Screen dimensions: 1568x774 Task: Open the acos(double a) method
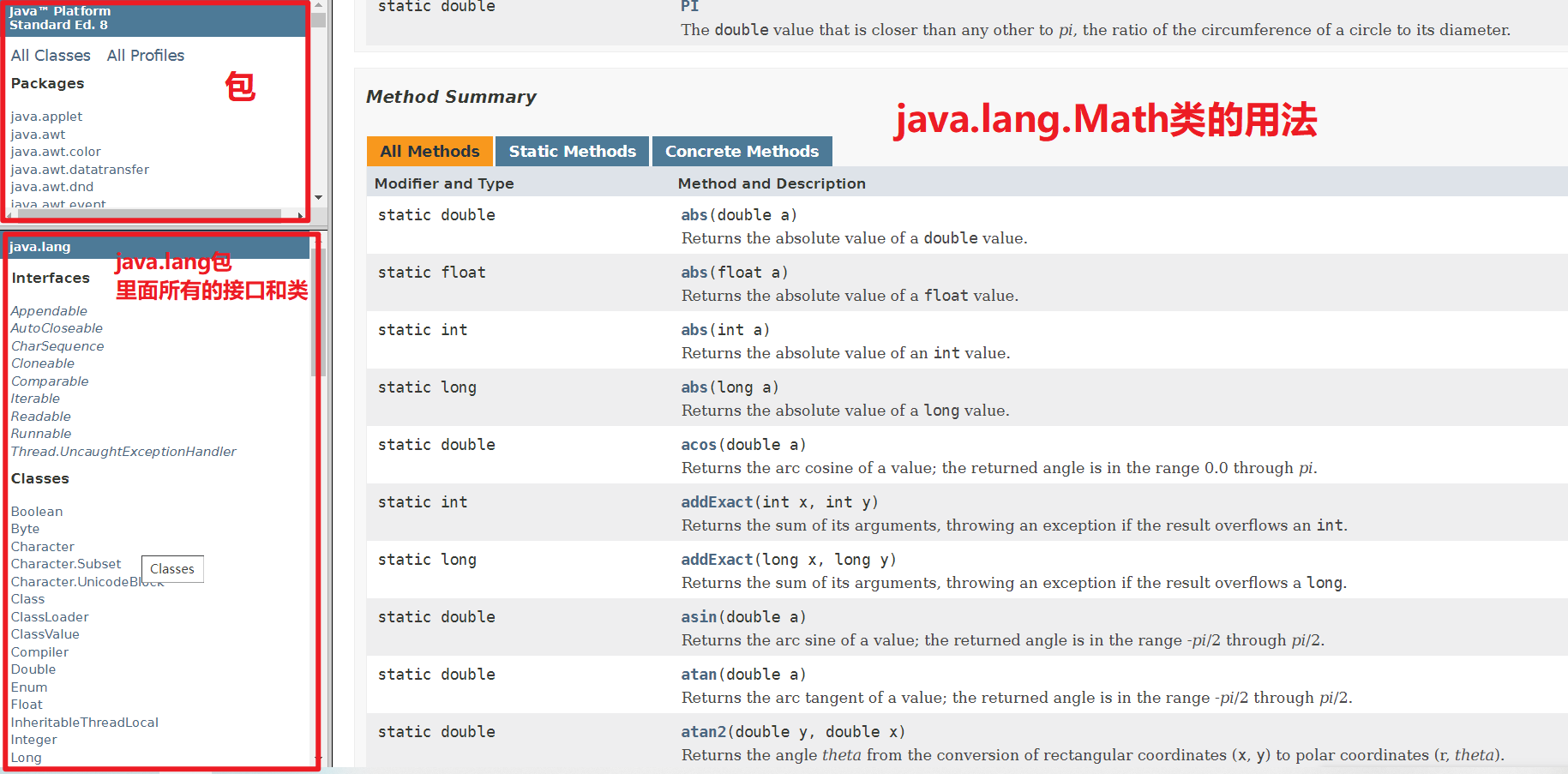coord(699,445)
